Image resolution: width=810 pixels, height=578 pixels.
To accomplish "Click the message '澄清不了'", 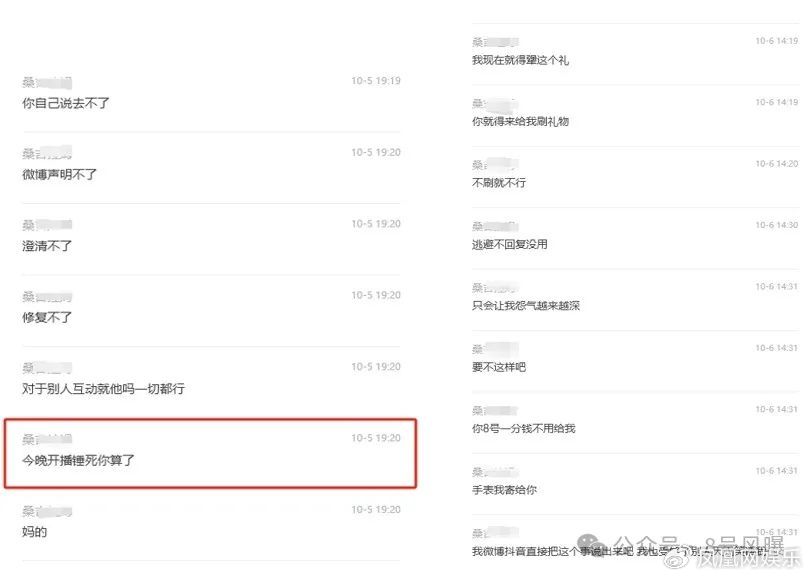I will click(x=47, y=246).
